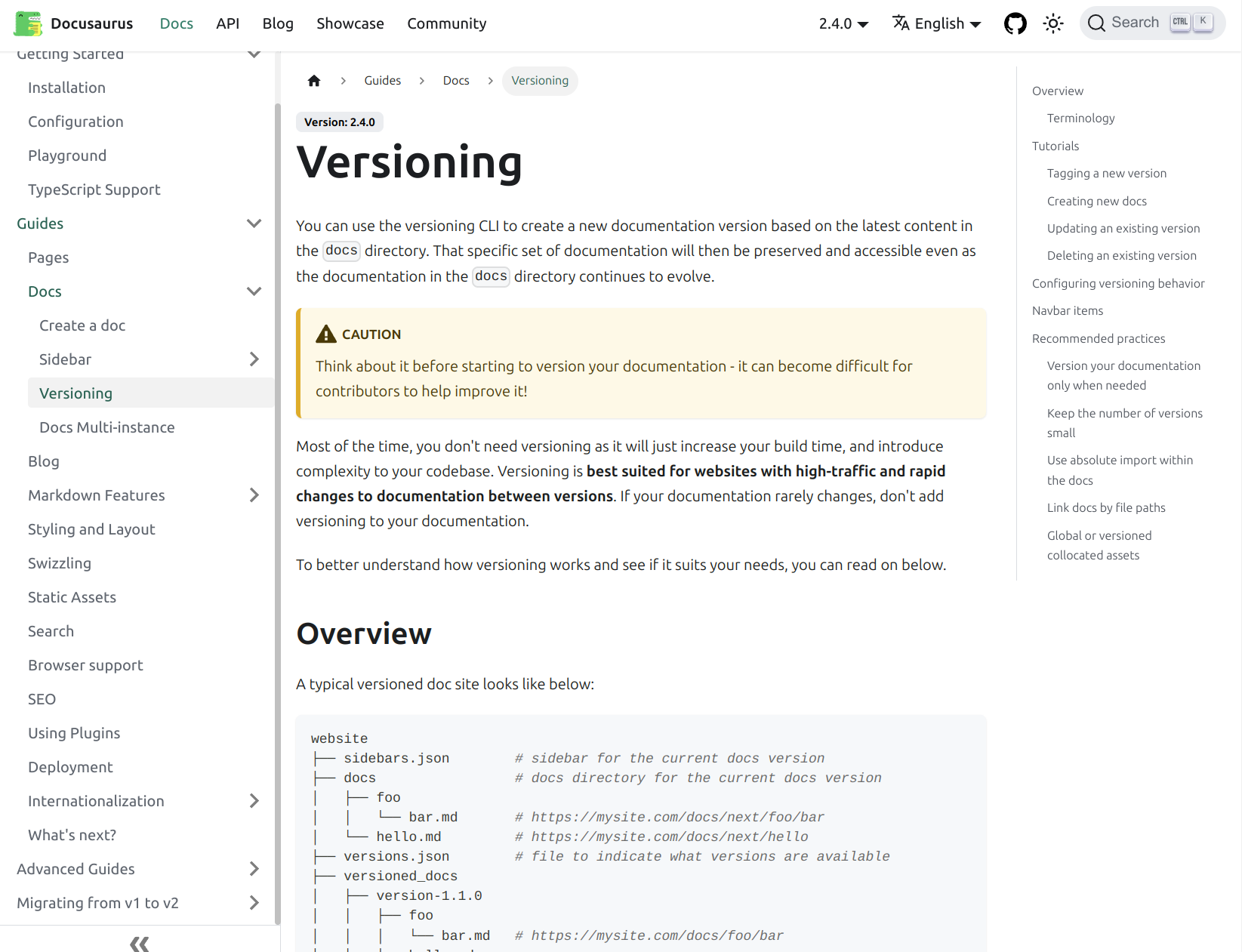Image resolution: width=1242 pixels, height=952 pixels.
Task: Go to the Showcase navbar page
Action: (x=350, y=23)
